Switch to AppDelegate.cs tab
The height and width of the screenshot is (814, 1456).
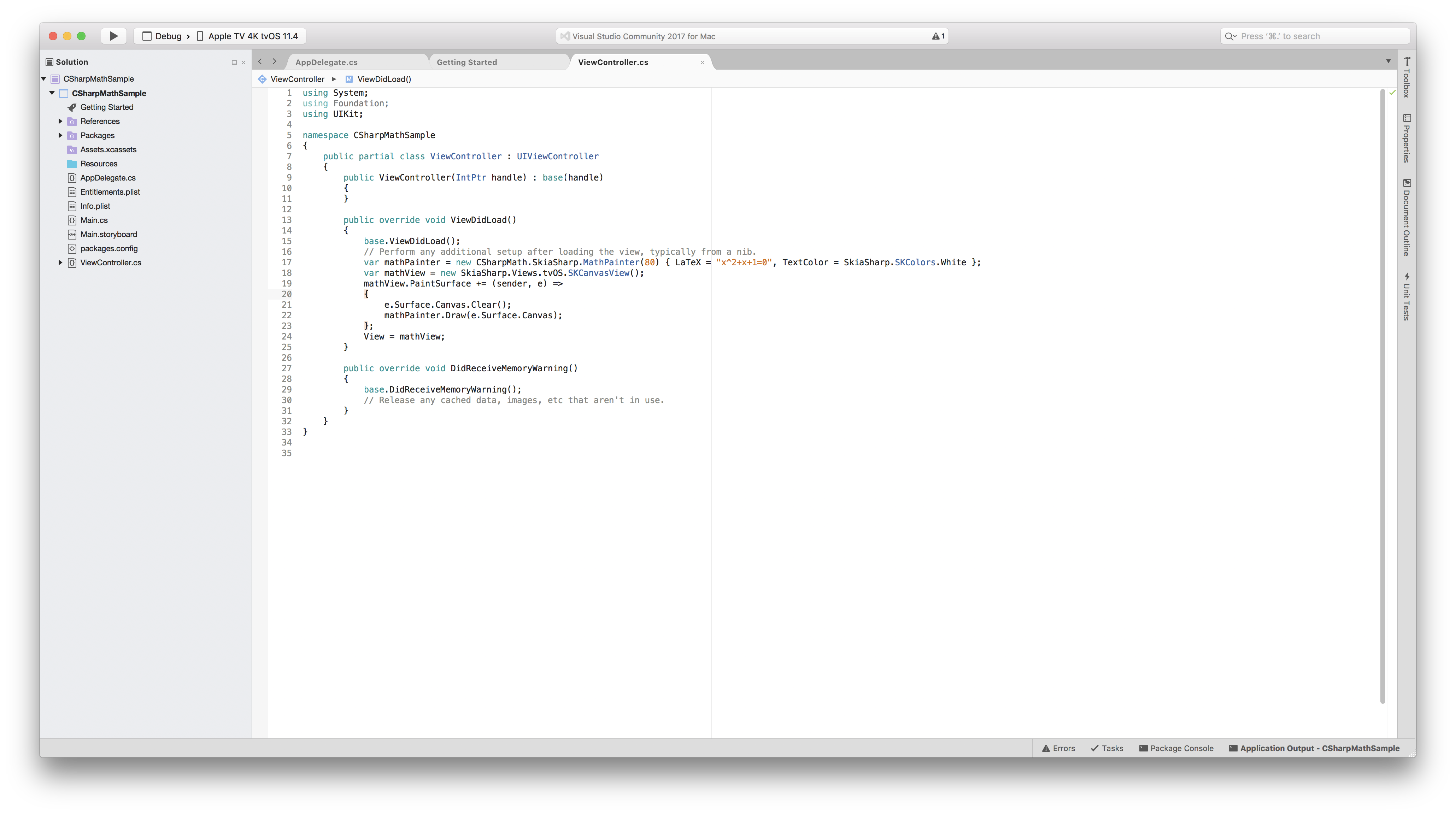(326, 62)
